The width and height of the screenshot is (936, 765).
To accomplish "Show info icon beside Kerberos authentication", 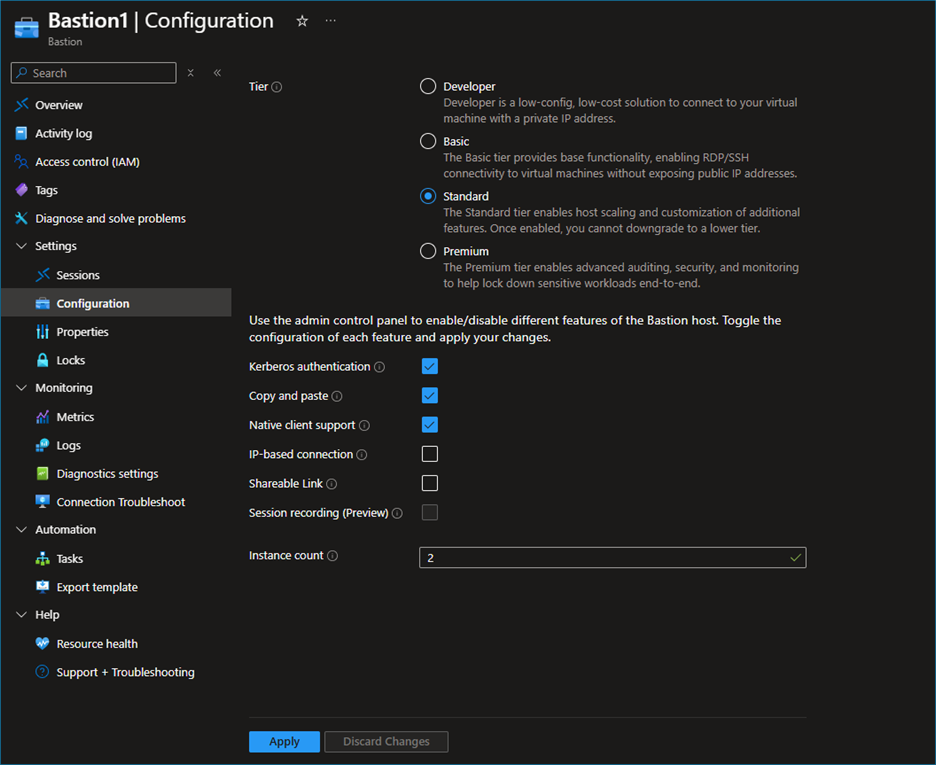I will (x=380, y=367).
